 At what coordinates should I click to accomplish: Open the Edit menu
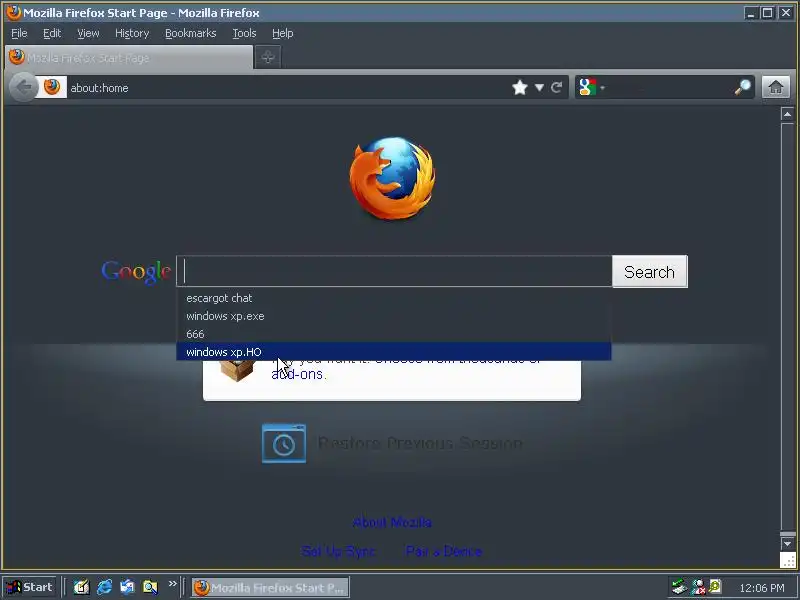[x=52, y=33]
